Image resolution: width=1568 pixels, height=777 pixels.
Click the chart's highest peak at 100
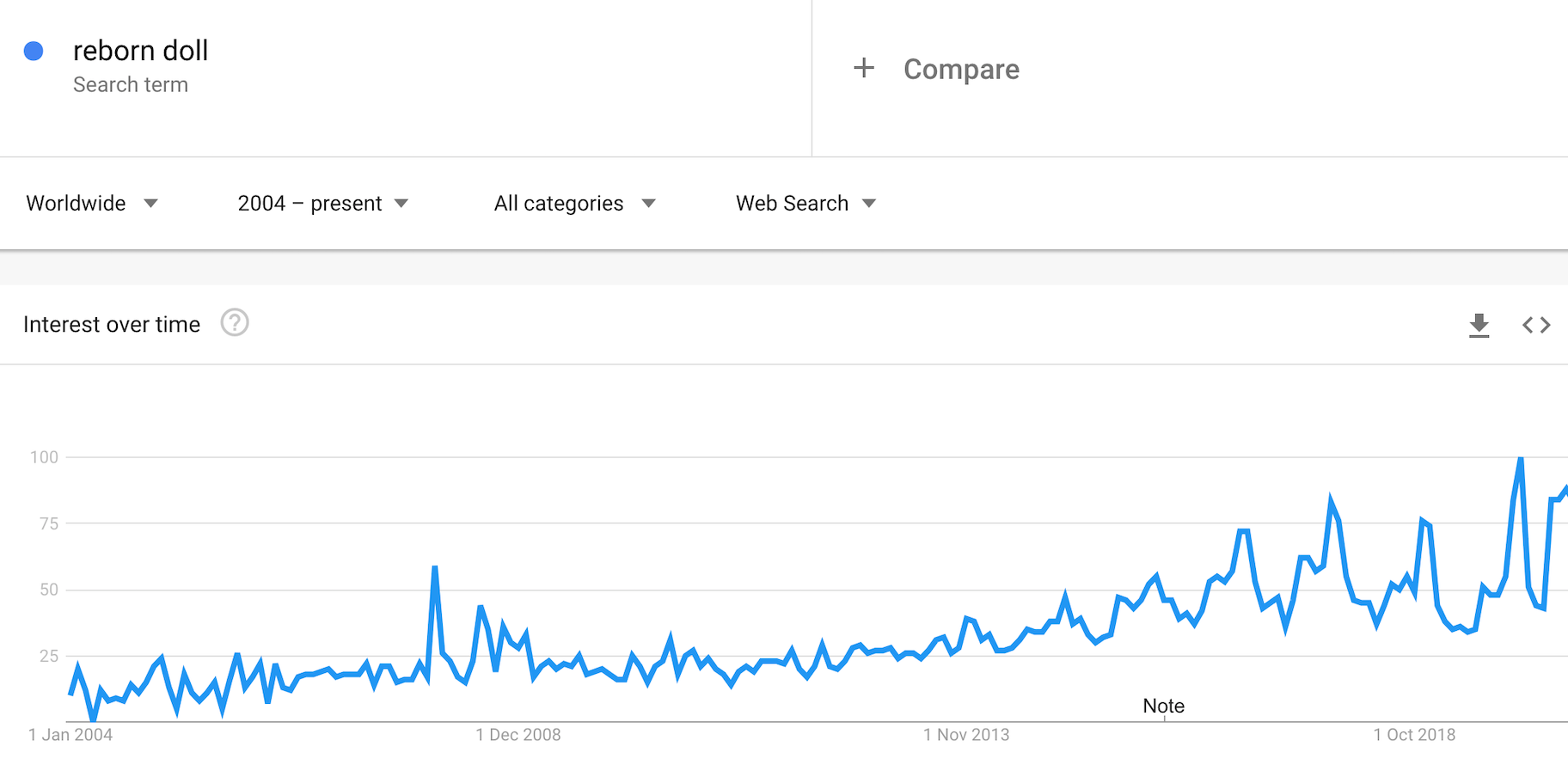[x=1521, y=460]
